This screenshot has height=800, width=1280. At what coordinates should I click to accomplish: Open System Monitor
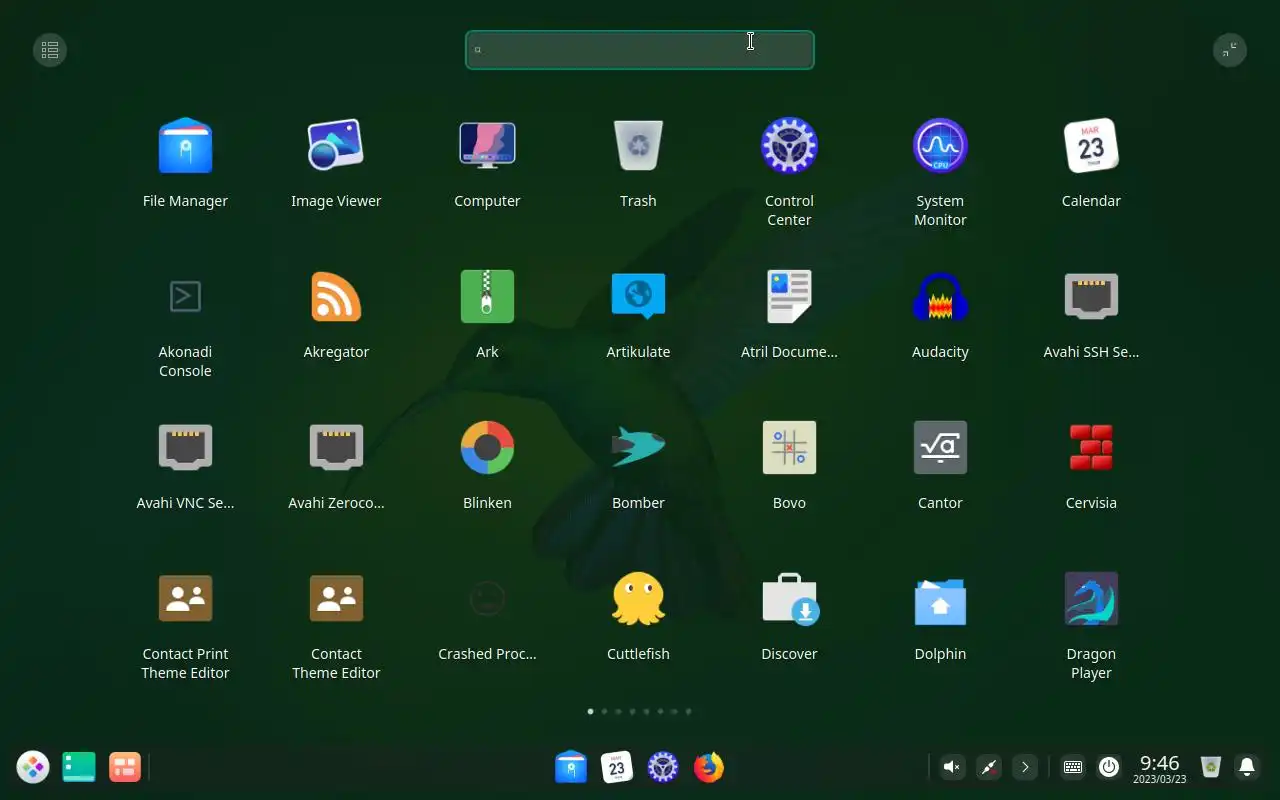point(940,146)
